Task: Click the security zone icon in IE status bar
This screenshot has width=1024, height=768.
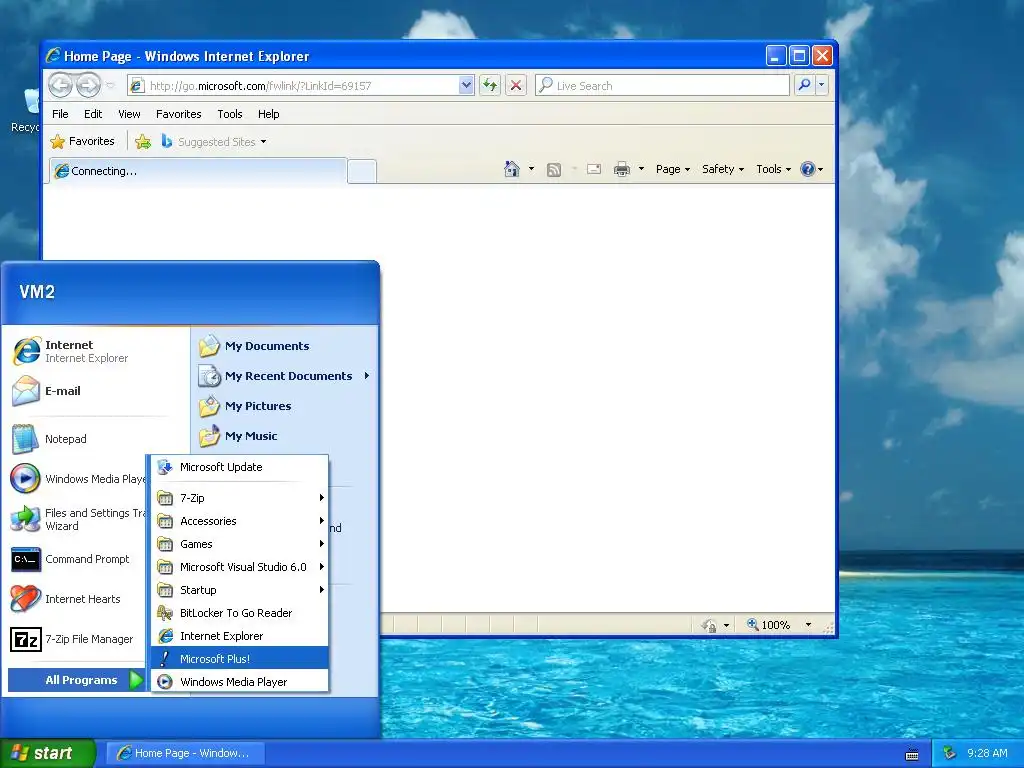Action: tap(709, 625)
